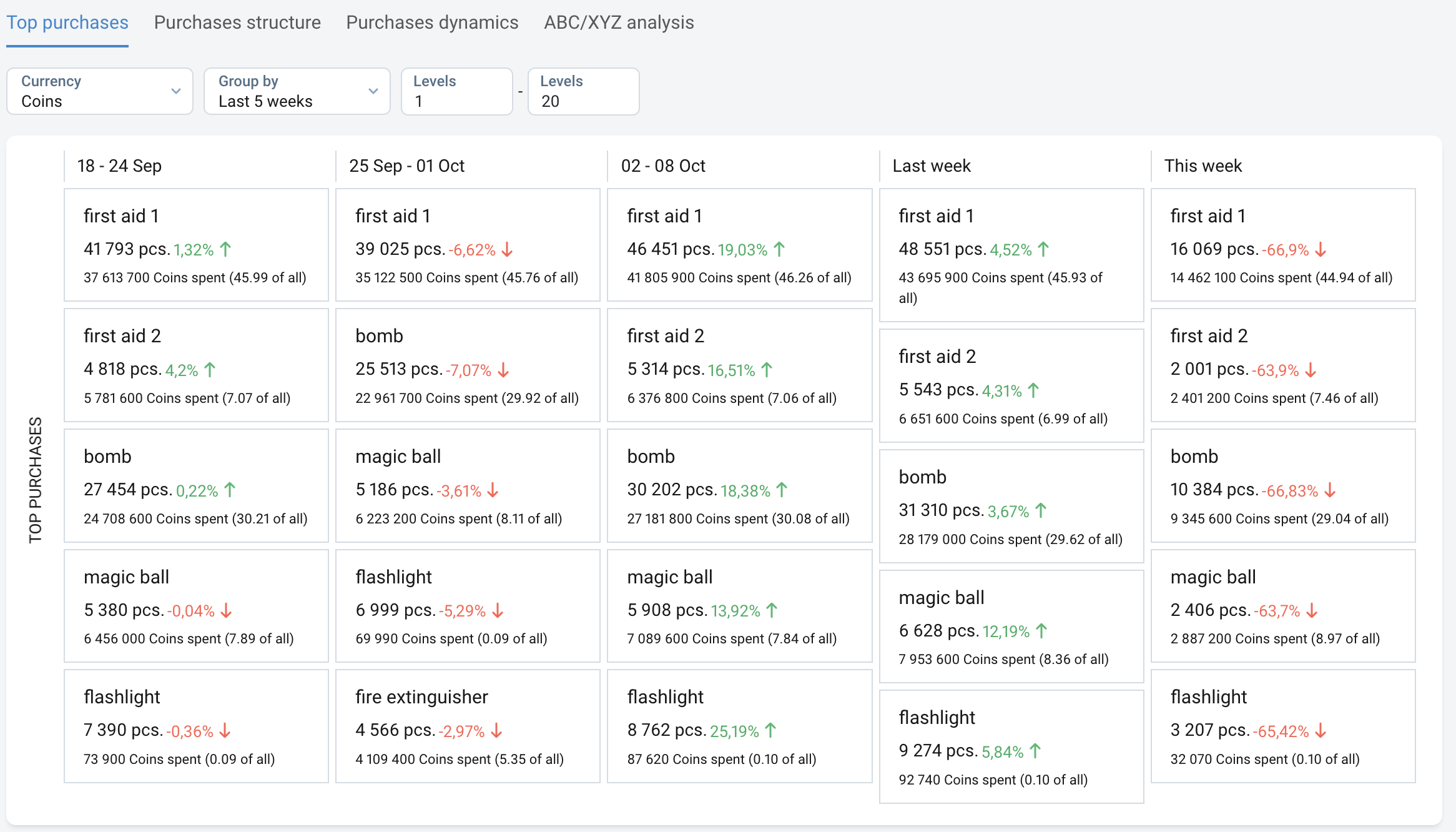The image size is (1456, 832).
Task: Click the red down arrow beside -7,07% bomb
Action: coord(503,370)
